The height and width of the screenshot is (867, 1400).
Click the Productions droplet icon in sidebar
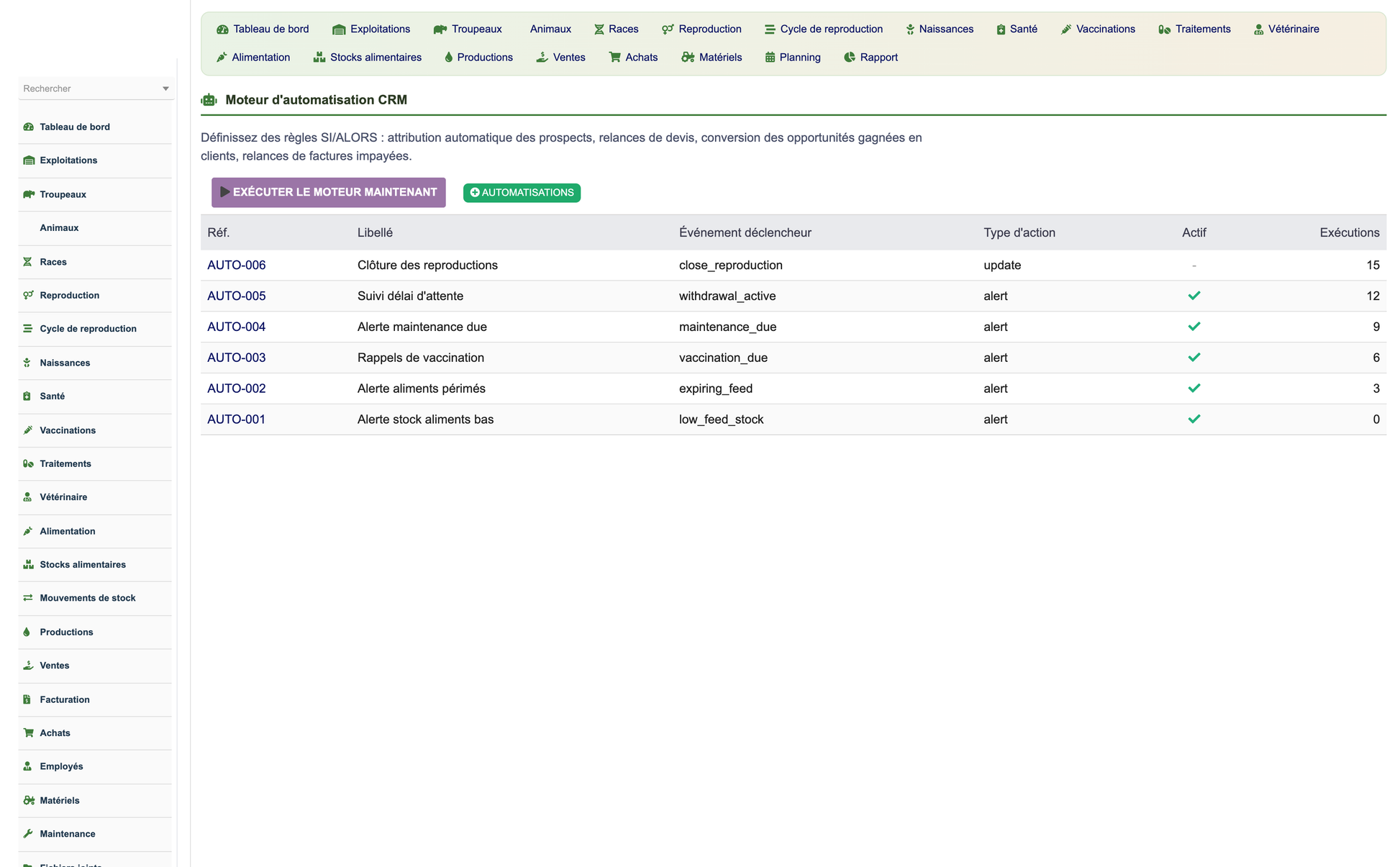coord(27,632)
